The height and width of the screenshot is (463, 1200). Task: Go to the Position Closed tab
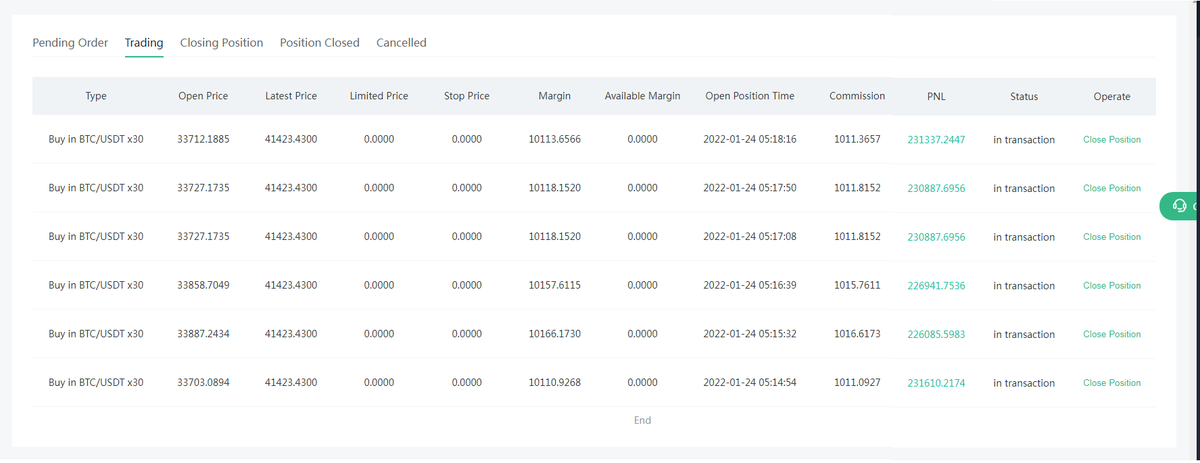pyautogui.click(x=319, y=43)
